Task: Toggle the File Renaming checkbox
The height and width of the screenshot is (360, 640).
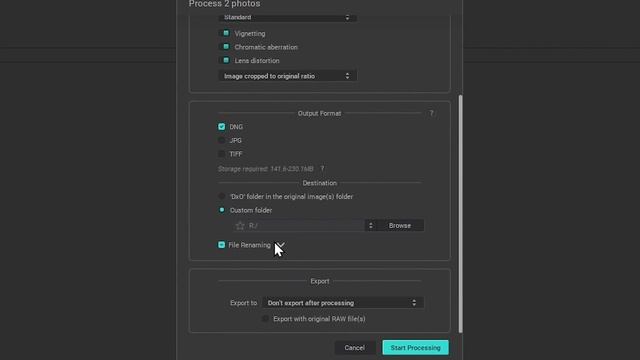Action: (x=222, y=245)
